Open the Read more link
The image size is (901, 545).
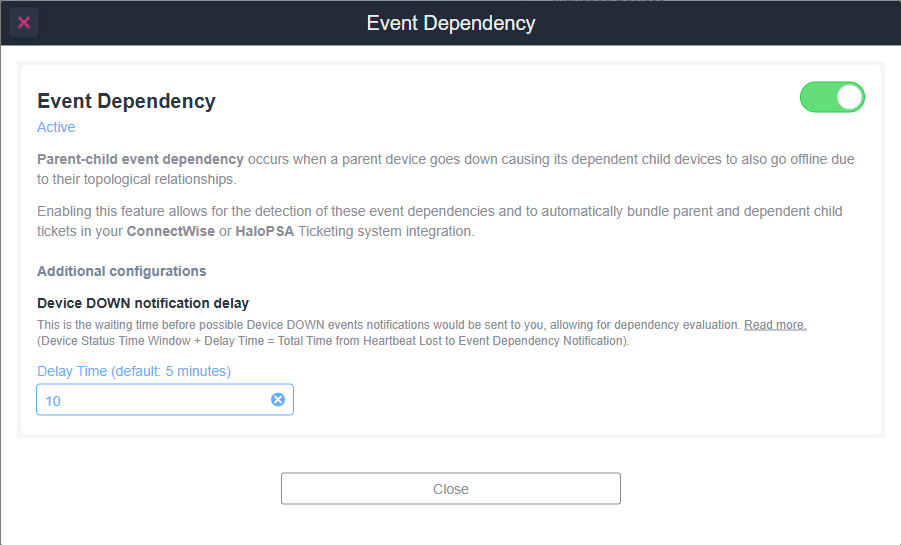coord(775,325)
